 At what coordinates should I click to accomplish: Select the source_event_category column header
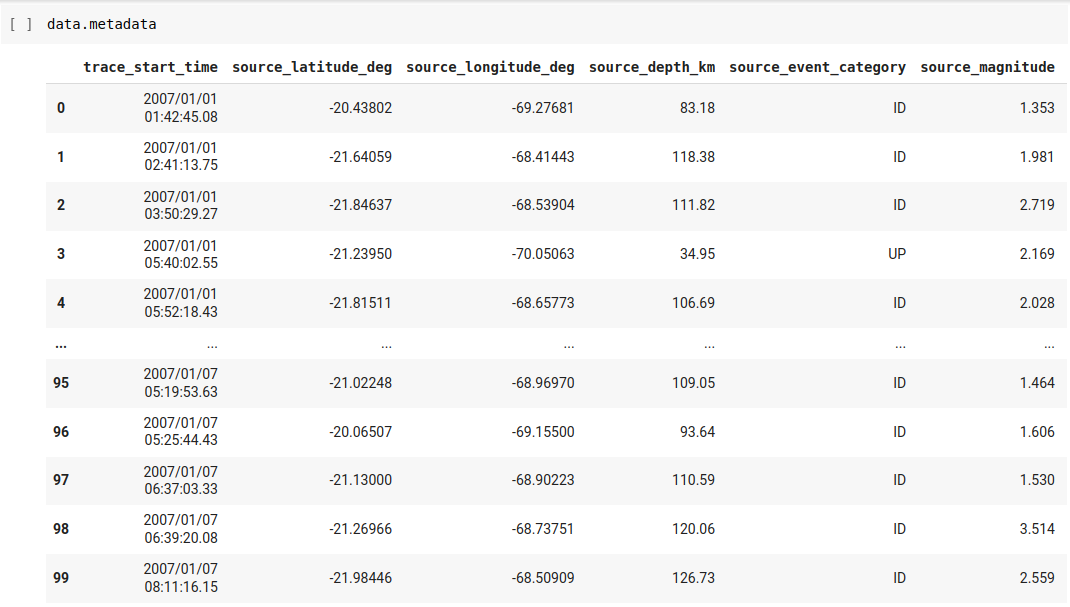(x=817, y=67)
